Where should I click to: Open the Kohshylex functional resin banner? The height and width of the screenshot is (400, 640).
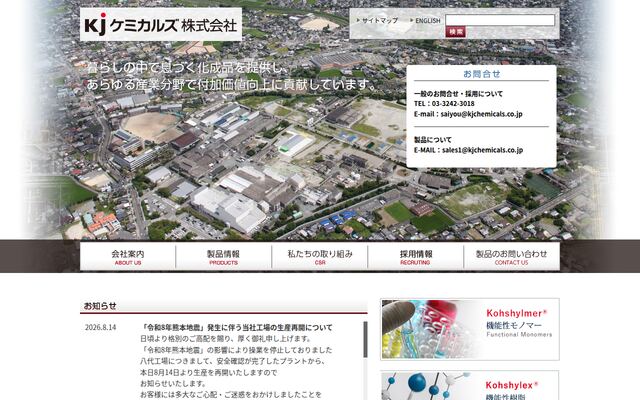(x=470, y=385)
